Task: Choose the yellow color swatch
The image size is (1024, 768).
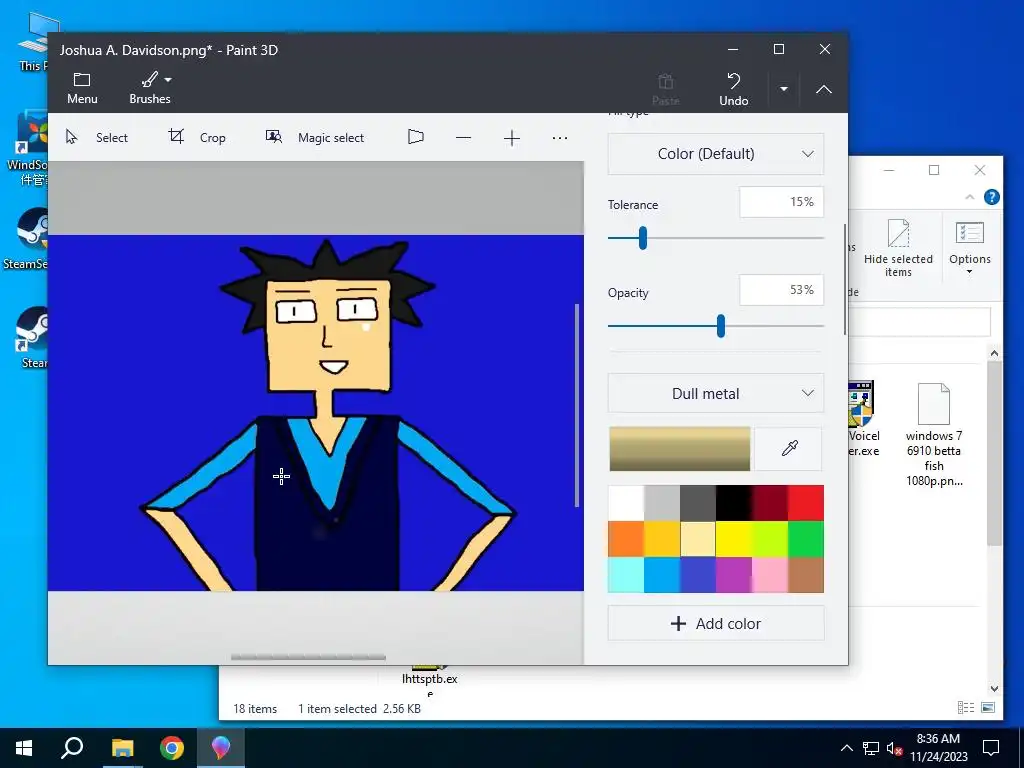Action: [x=733, y=539]
